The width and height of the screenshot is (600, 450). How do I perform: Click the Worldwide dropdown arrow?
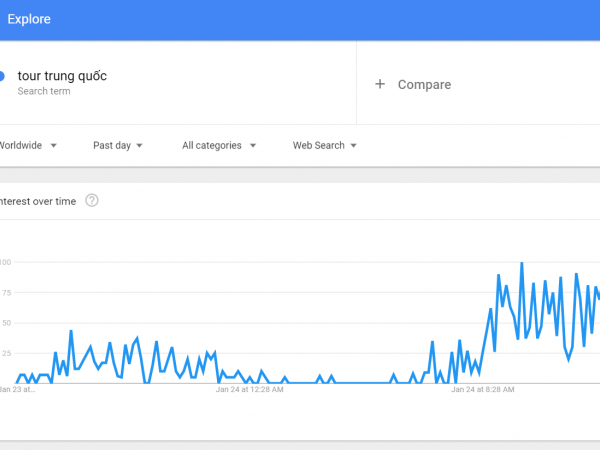tap(54, 146)
